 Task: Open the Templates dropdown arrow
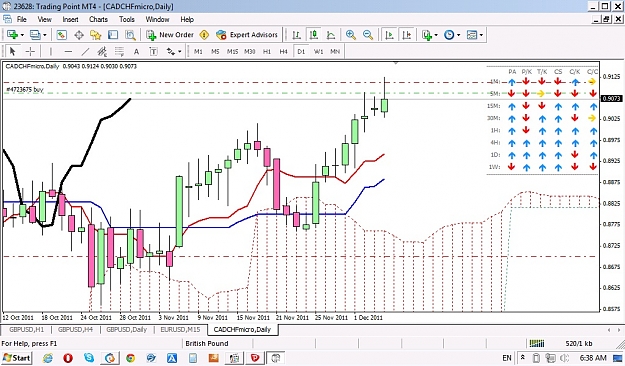tap(481, 35)
